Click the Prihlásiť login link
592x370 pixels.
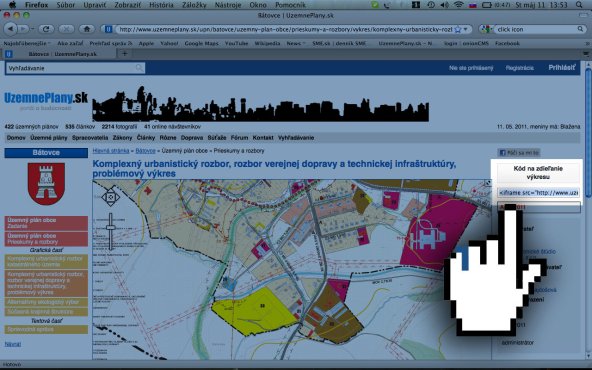pyautogui.click(x=562, y=68)
